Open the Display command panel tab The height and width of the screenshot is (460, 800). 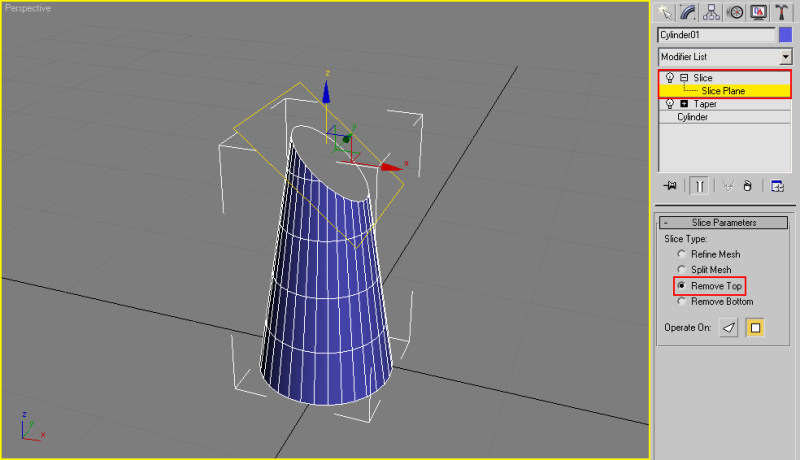(x=759, y=12)
